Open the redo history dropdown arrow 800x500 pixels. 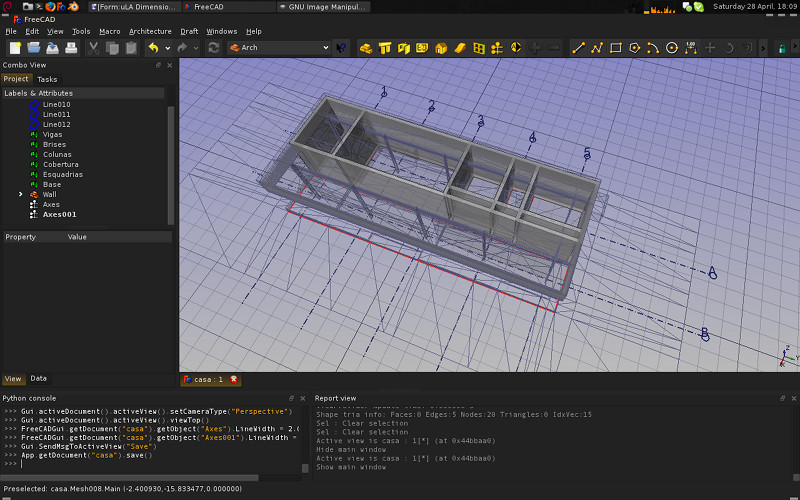pyautogui.click(x=196, y=48)
